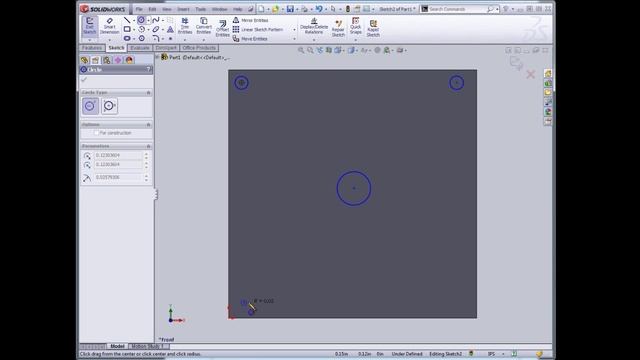The height and width of the screenshot is (360, 640).
Task: Click in the Search Commands field
Action: tap(456, 9)
